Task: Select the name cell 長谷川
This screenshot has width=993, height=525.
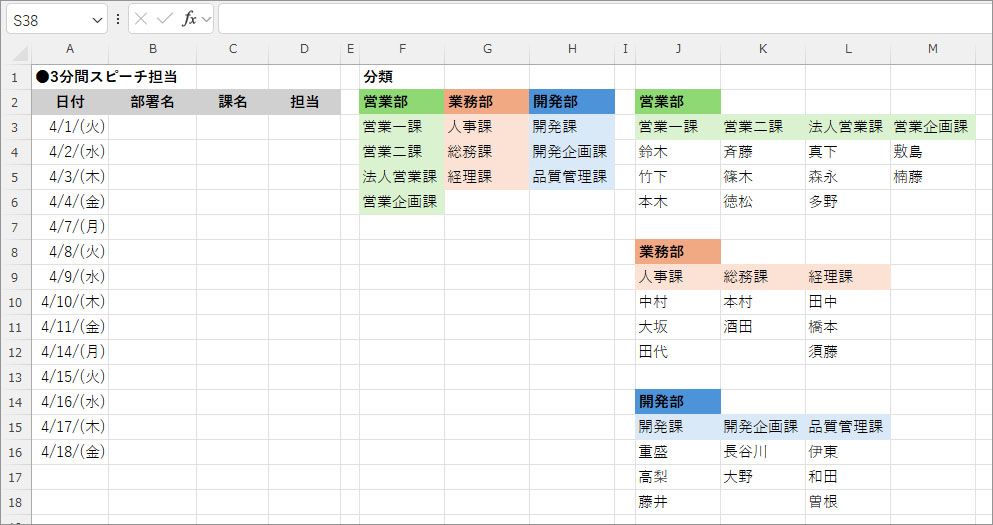Action: point(762,452)
